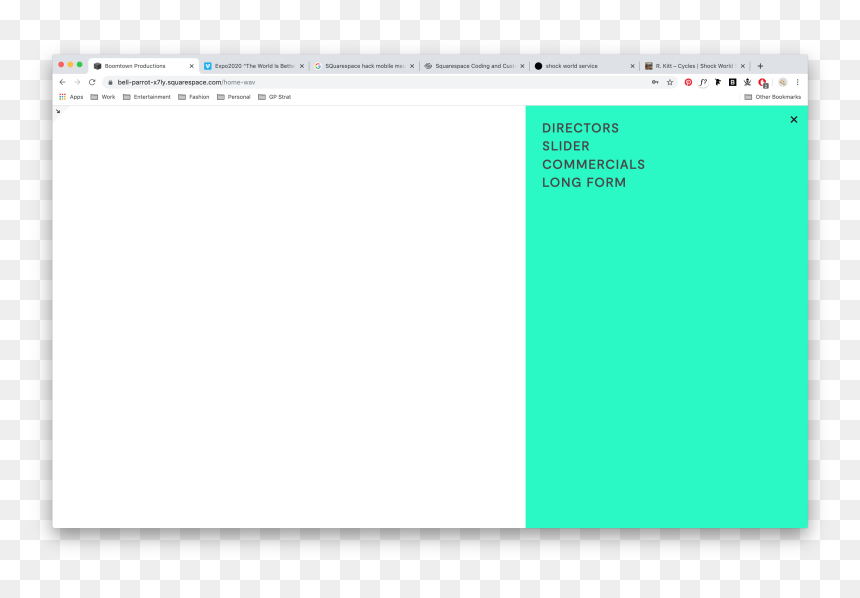The width and height of the screenshot is (860, 598).
Task: Open the font identifier extension
Action: click(703, 82)
